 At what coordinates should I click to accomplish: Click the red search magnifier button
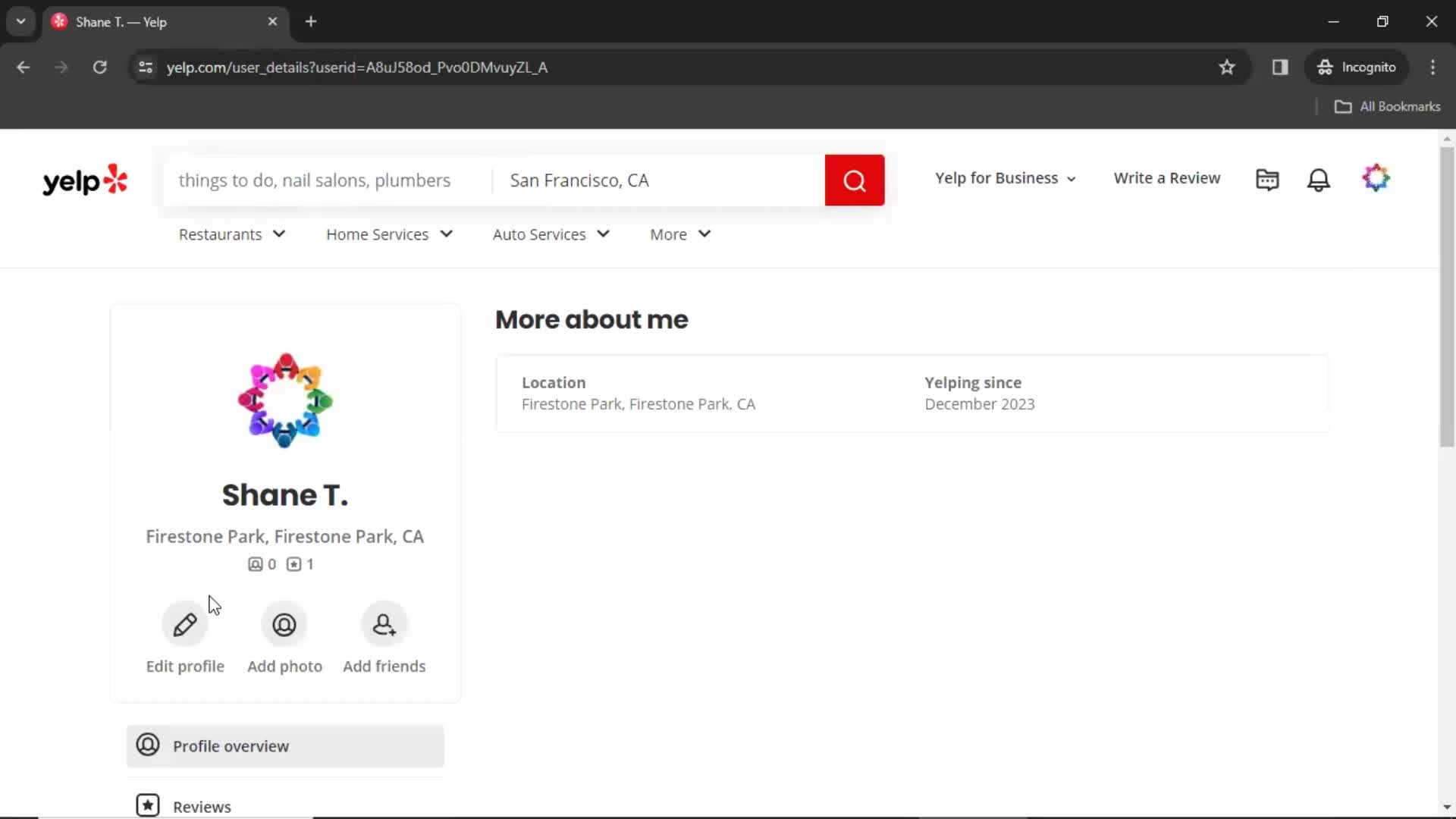pyautogui.click(x=855, y=180)
